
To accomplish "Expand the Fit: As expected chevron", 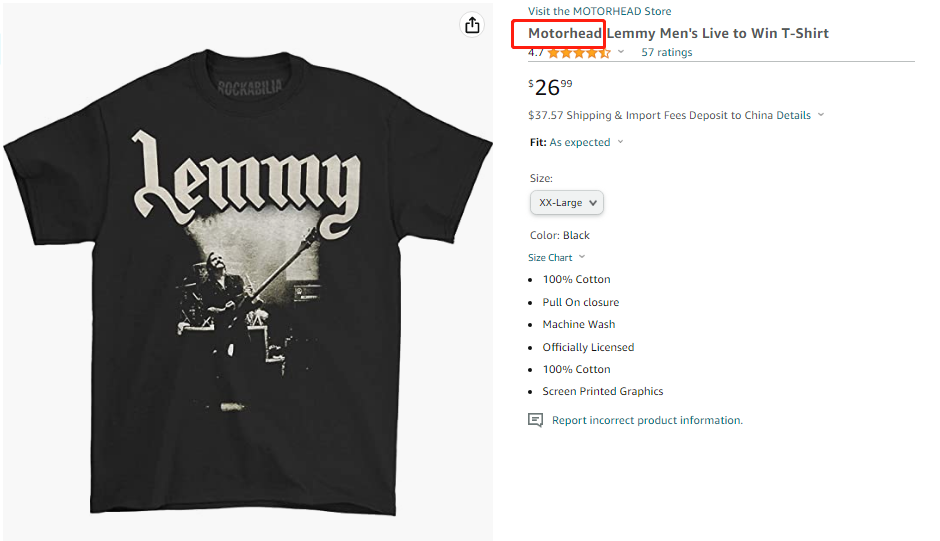I will point(620,142).
